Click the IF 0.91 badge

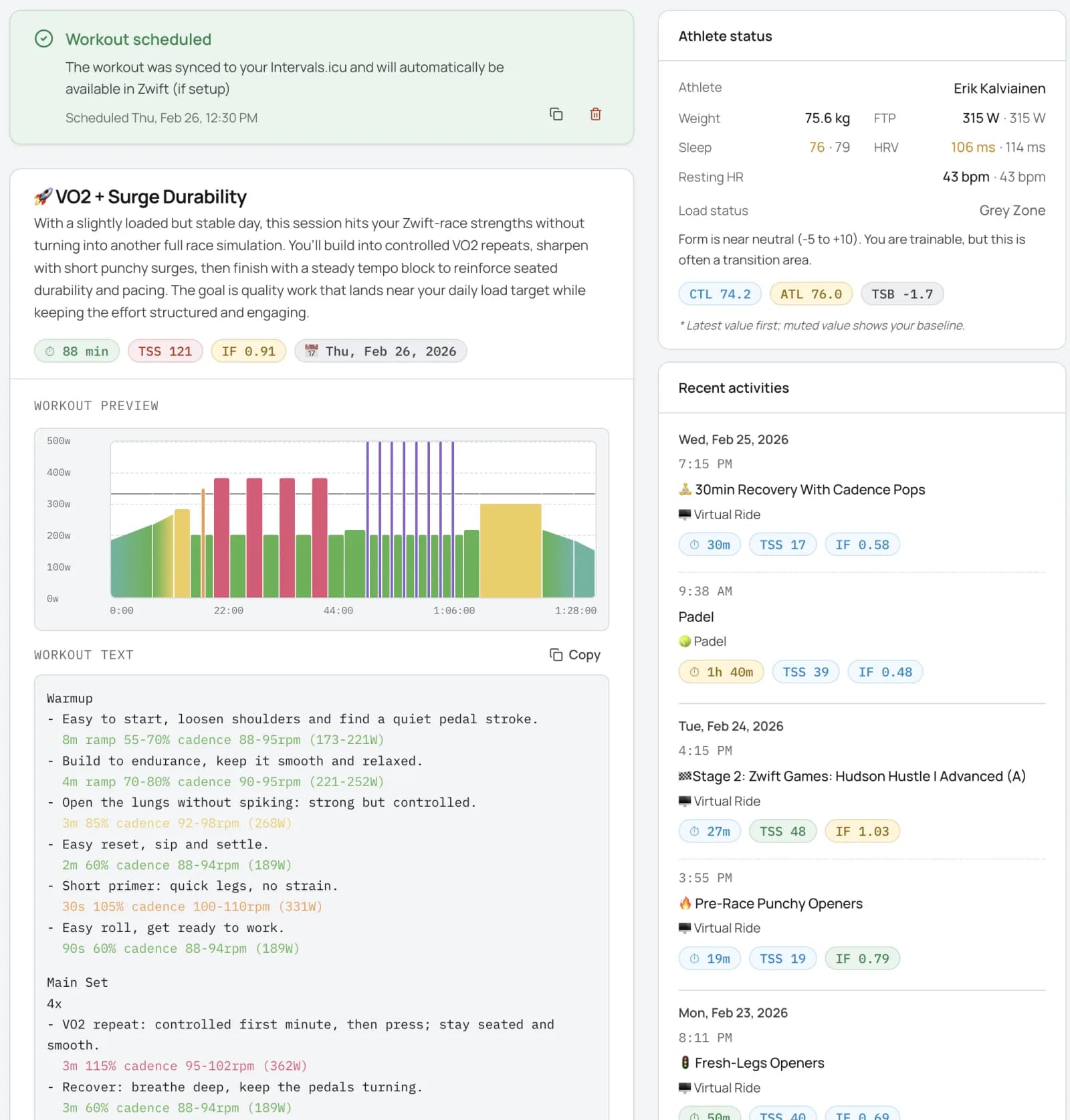click(x=248, y=351)
